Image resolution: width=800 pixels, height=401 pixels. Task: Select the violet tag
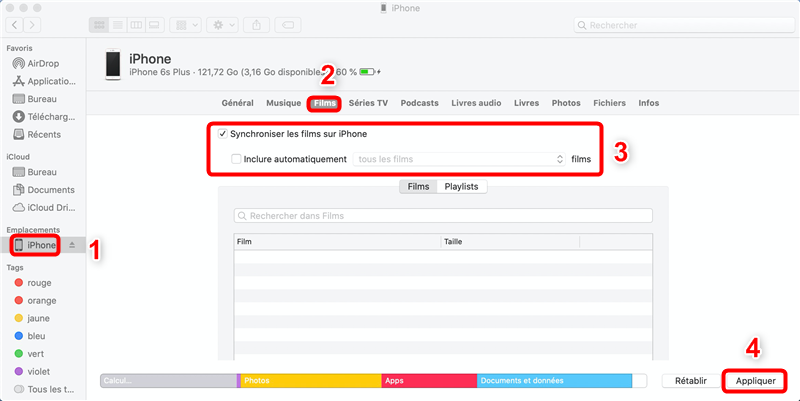(33, 372)
